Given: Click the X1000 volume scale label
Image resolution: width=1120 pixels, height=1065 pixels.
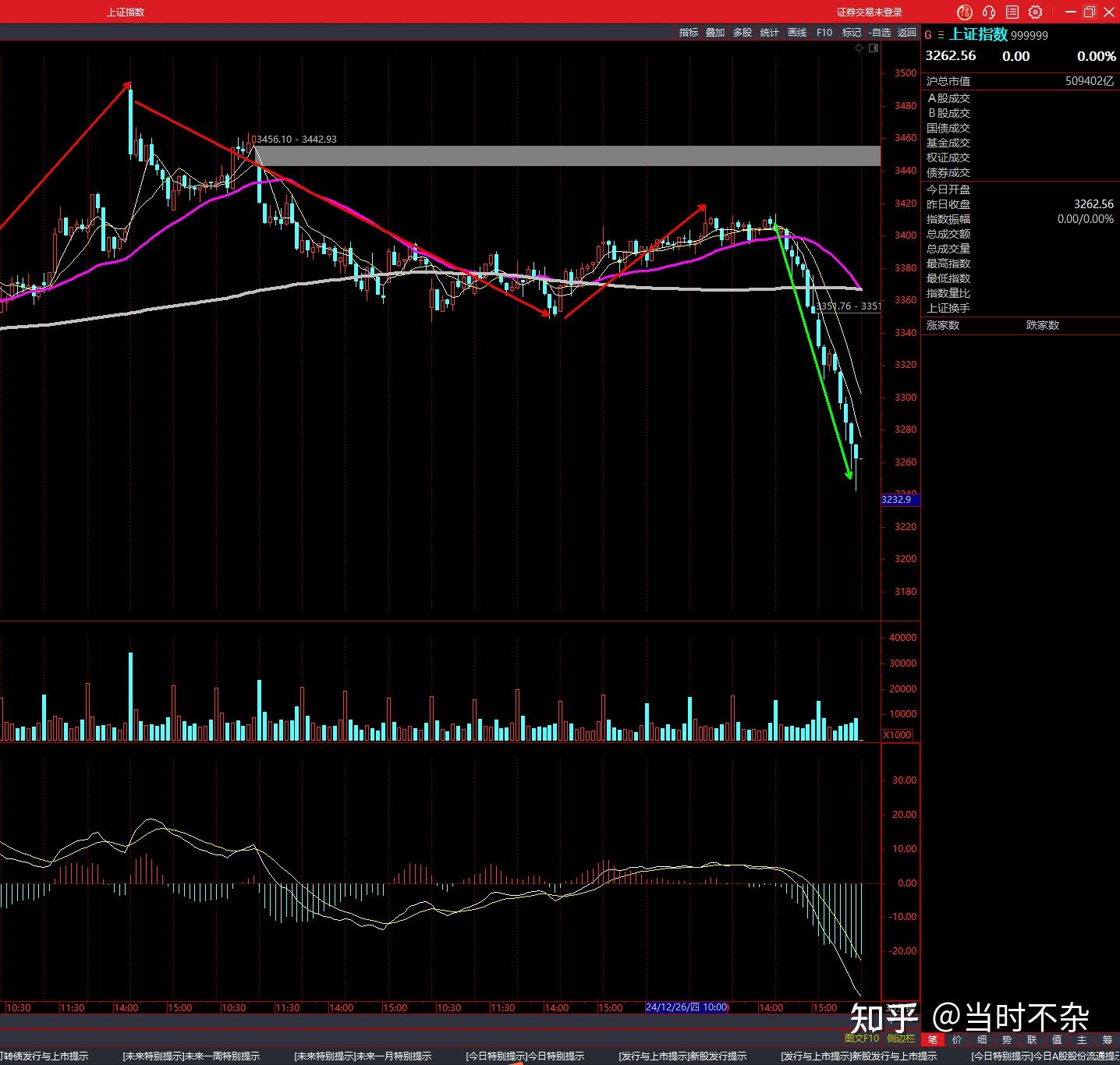Looking at the screenshot, I should pyautogui.click(x=897, y=735).
